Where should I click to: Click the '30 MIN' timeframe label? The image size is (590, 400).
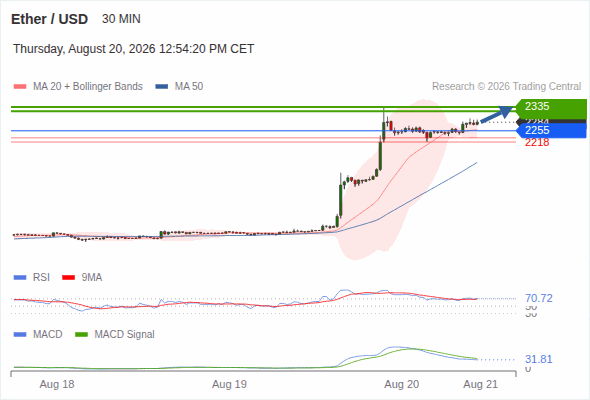point(121,19)
